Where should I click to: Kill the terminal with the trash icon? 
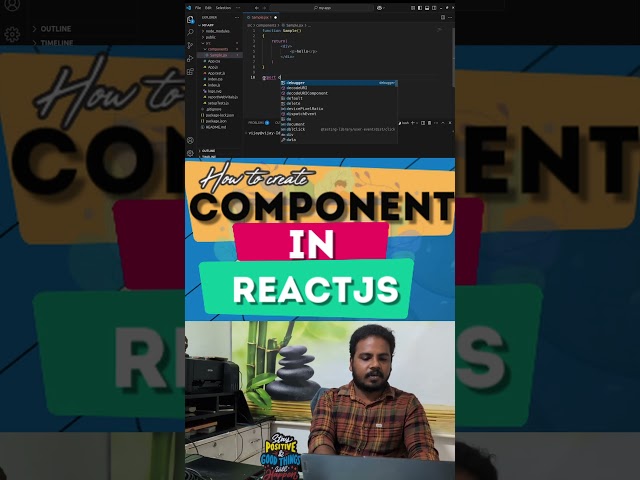tap(429, 123)
